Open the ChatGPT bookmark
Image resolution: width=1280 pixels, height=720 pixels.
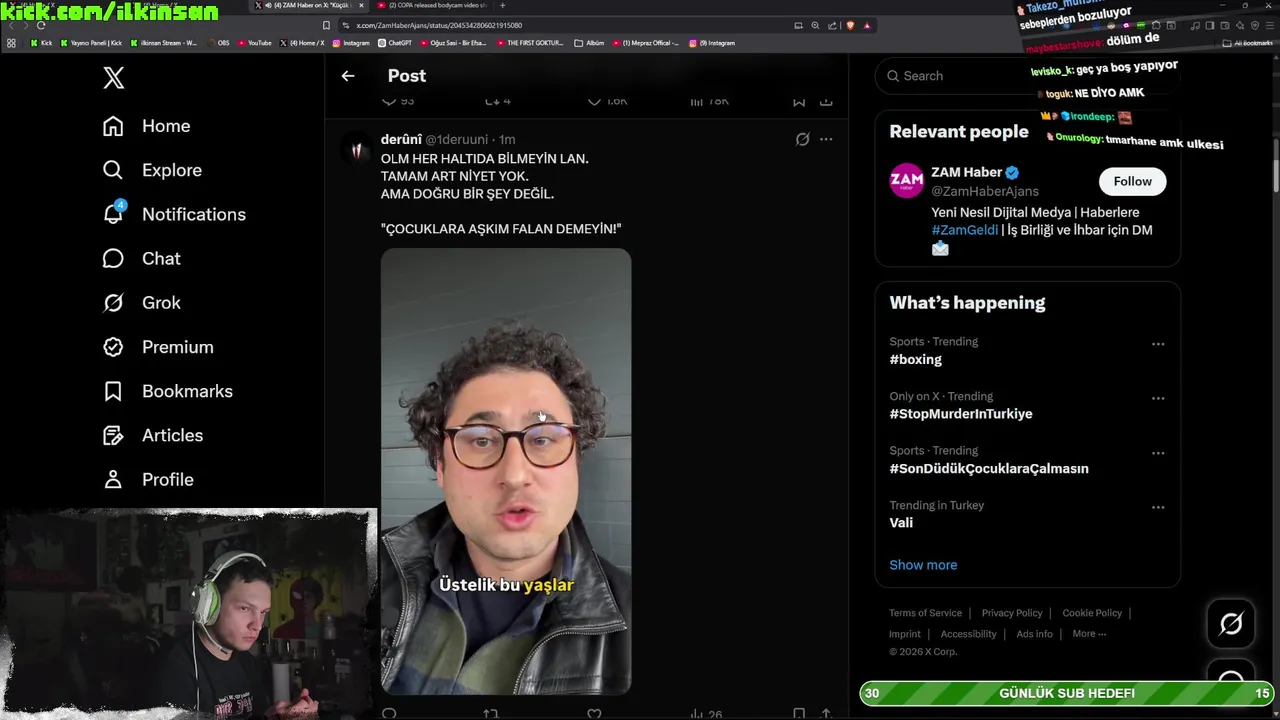point(395,43)
